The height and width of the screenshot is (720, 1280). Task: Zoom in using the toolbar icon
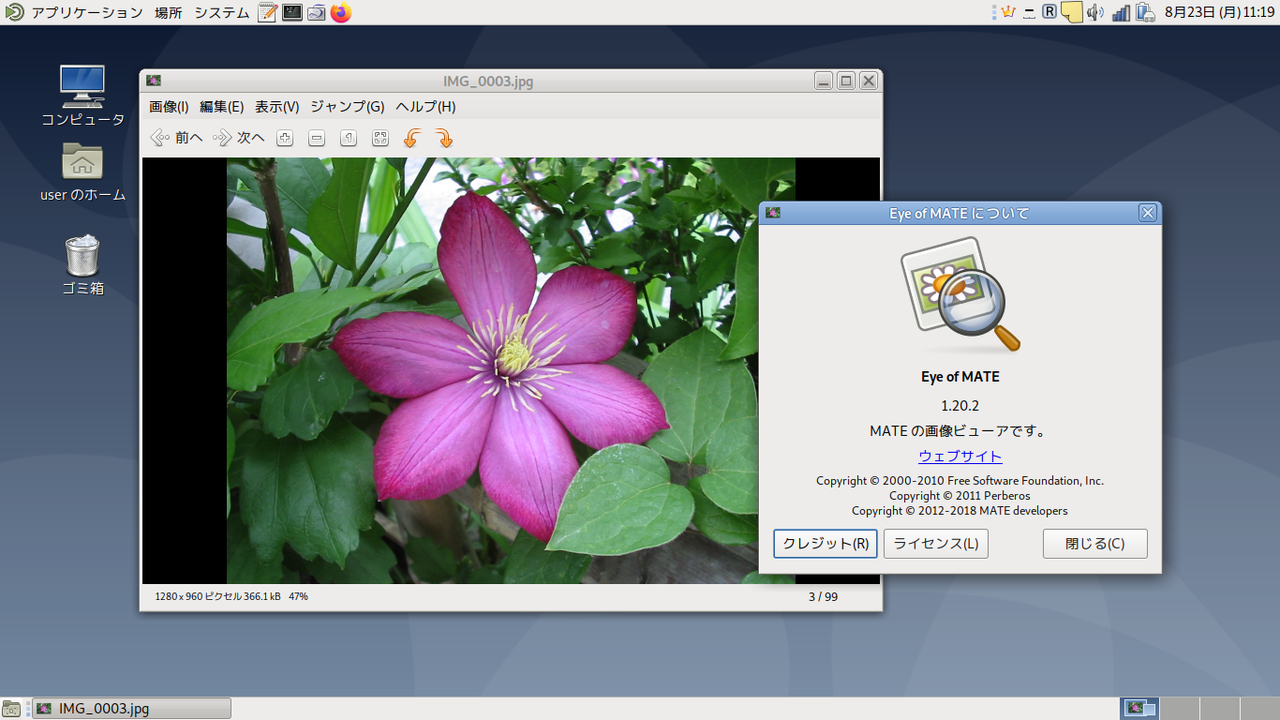pyautogui.click(x=285, y=138)
